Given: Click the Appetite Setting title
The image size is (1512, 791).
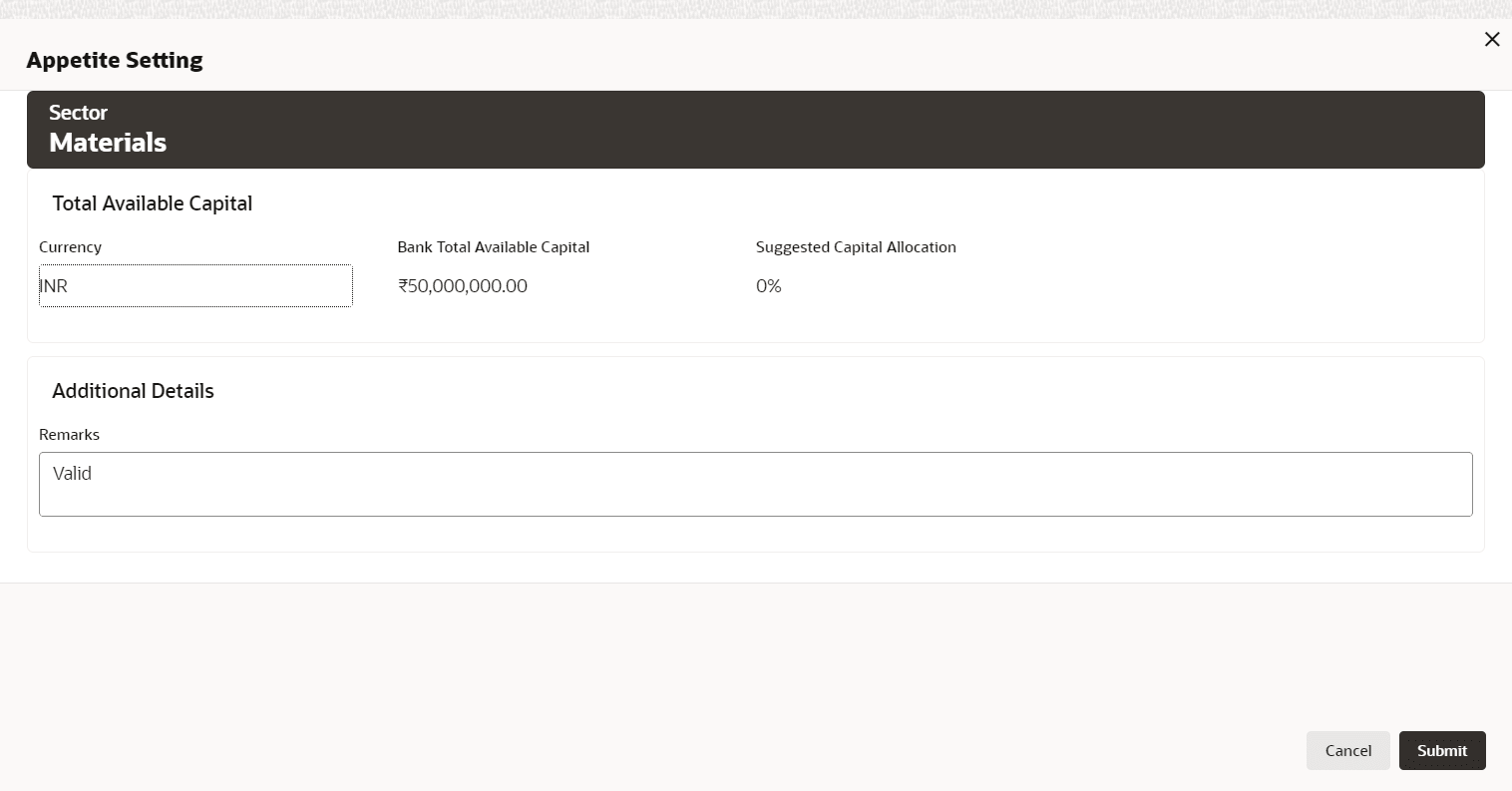Looking at the screenshot, I should click(115, 60).
